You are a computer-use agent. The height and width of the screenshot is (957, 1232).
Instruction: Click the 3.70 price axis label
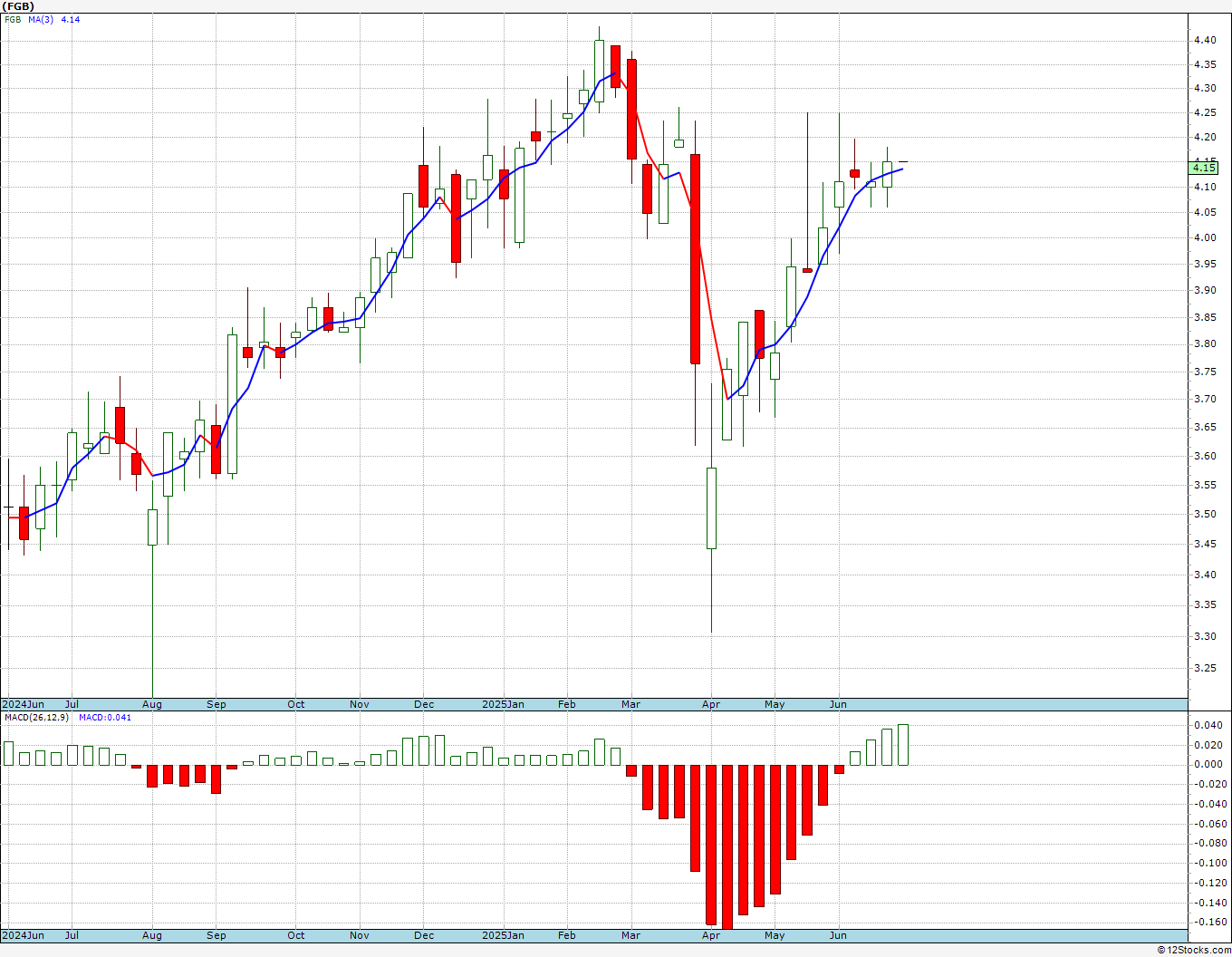tap(1205, 399)
